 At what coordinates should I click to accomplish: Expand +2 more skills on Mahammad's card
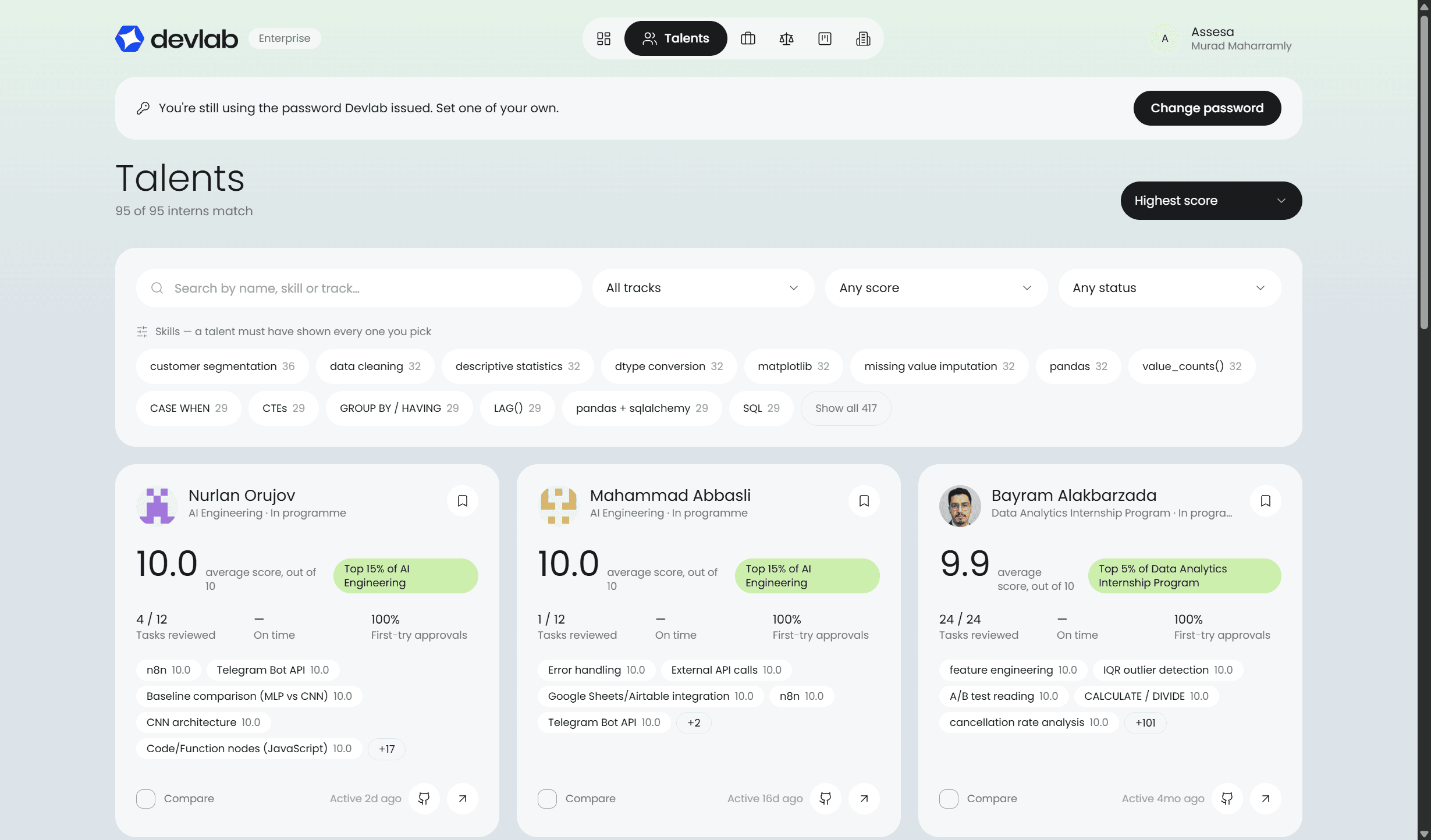click(694, 722)
